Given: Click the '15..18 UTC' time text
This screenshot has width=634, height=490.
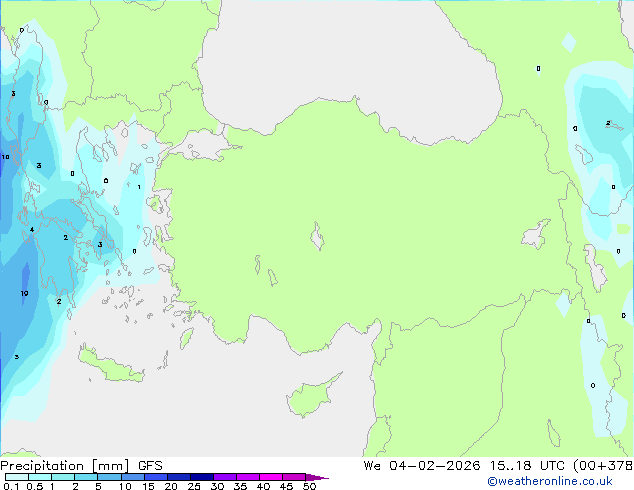Looking at the screenshot, I should click(526, 466).
